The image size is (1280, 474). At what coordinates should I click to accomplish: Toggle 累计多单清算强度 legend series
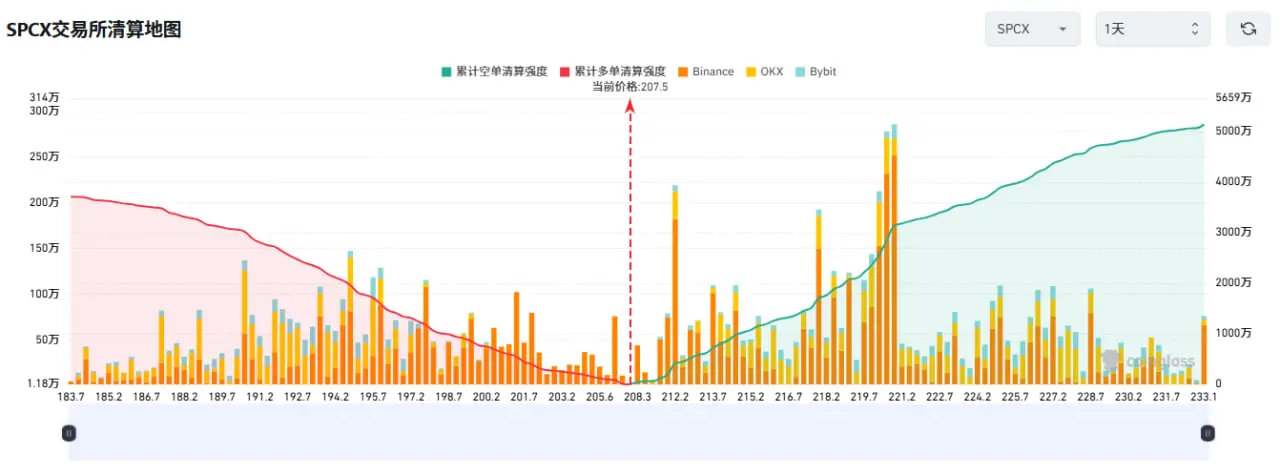612,72
